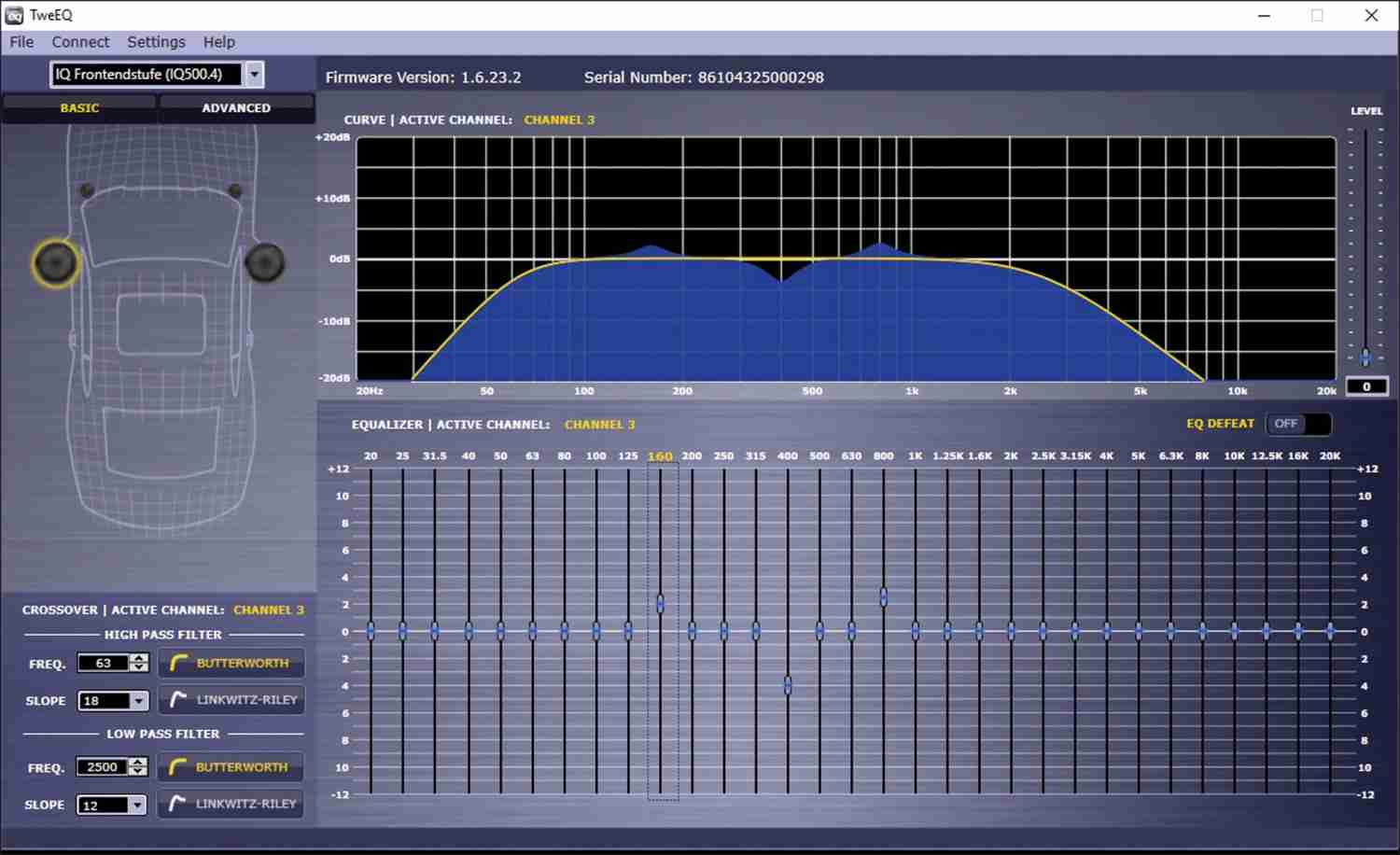Choose Linkwitz-Riley for the low pass filter
1400x855 pixels.
pyautogui.click(x=231, y=803)
